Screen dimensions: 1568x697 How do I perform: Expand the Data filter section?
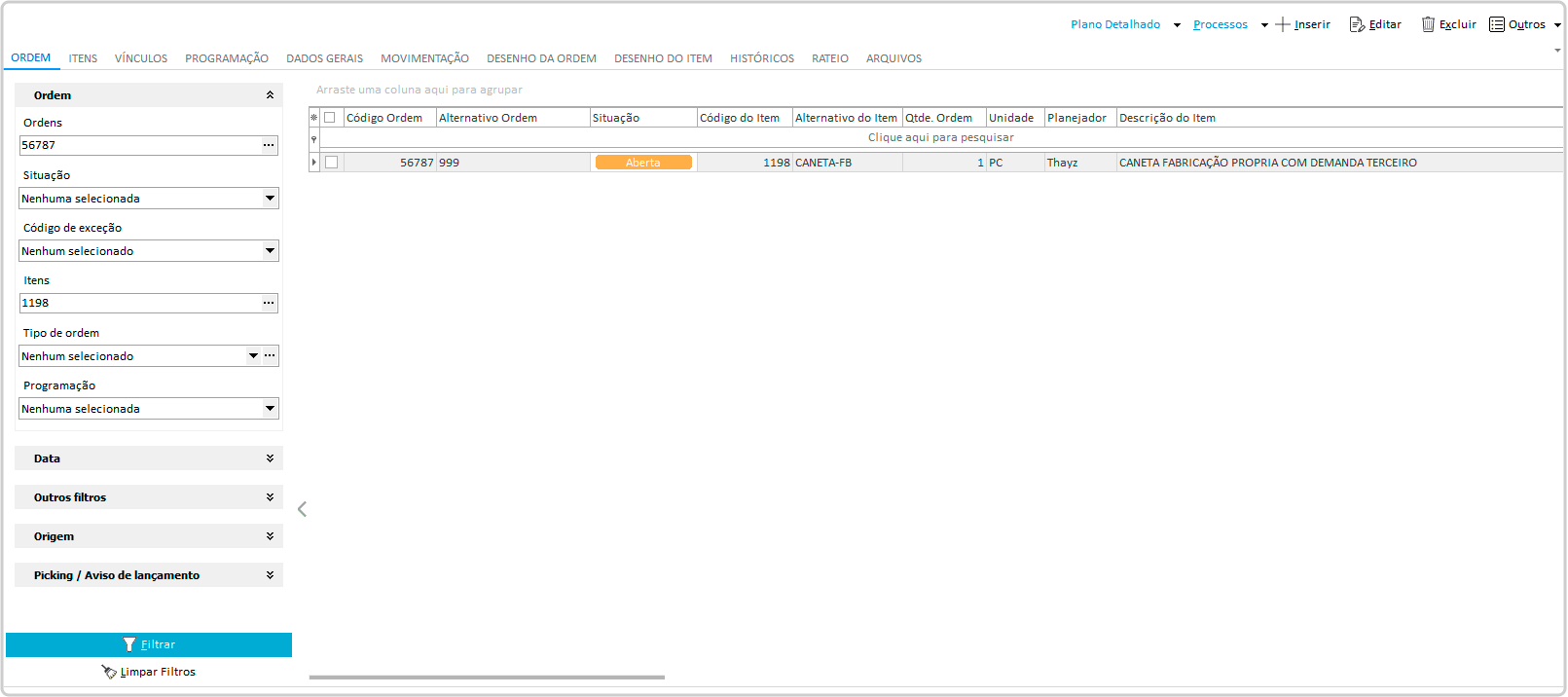tap(270, 459)
